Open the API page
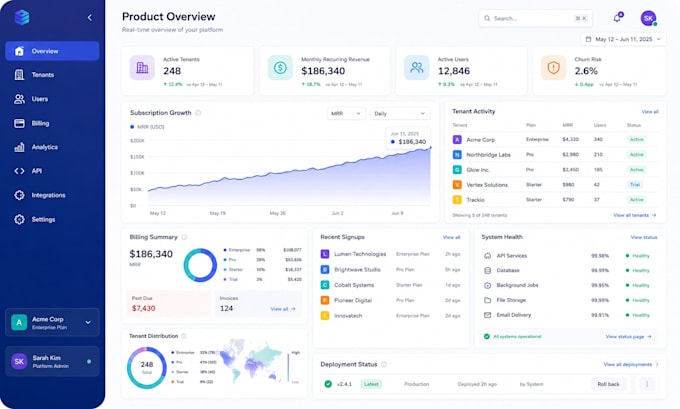Viewport: 680px width, 409px height. coord(52,171)
